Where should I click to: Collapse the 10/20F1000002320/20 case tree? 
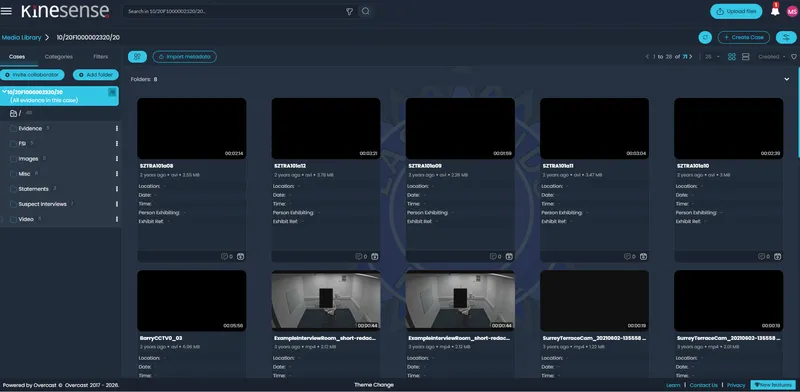pos(4,92)
